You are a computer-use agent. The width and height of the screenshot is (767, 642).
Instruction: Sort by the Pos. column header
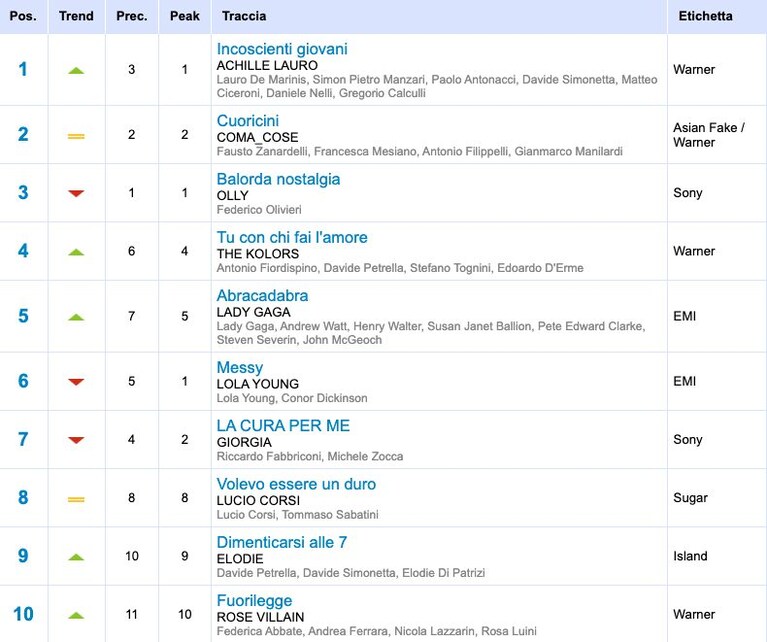23,16
